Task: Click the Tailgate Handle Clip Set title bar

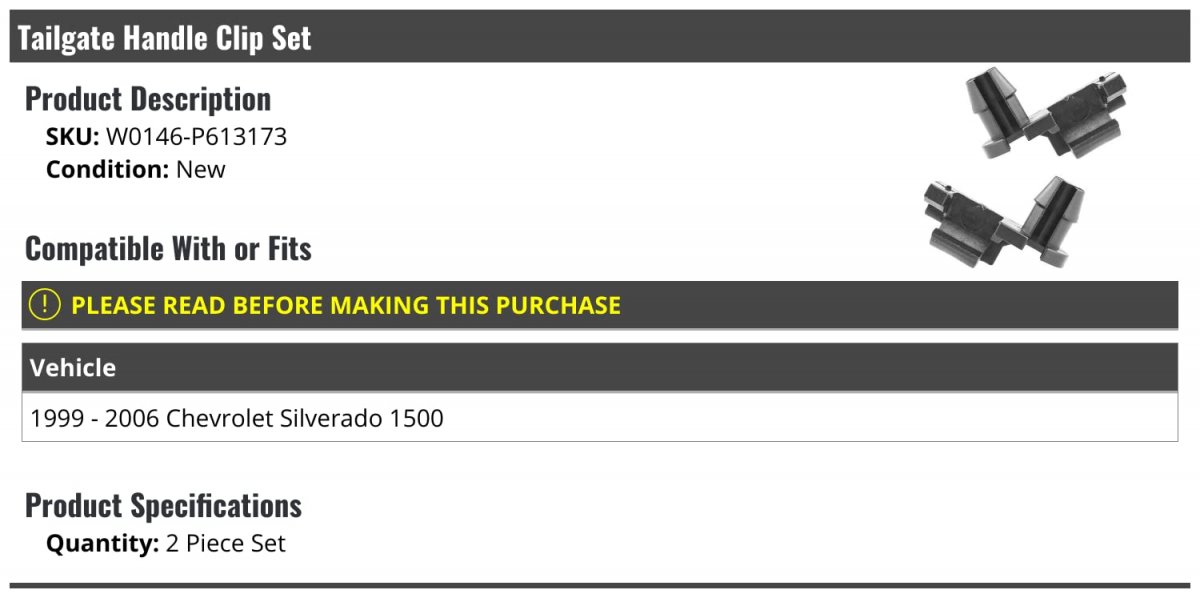Action: coord(600,37)
